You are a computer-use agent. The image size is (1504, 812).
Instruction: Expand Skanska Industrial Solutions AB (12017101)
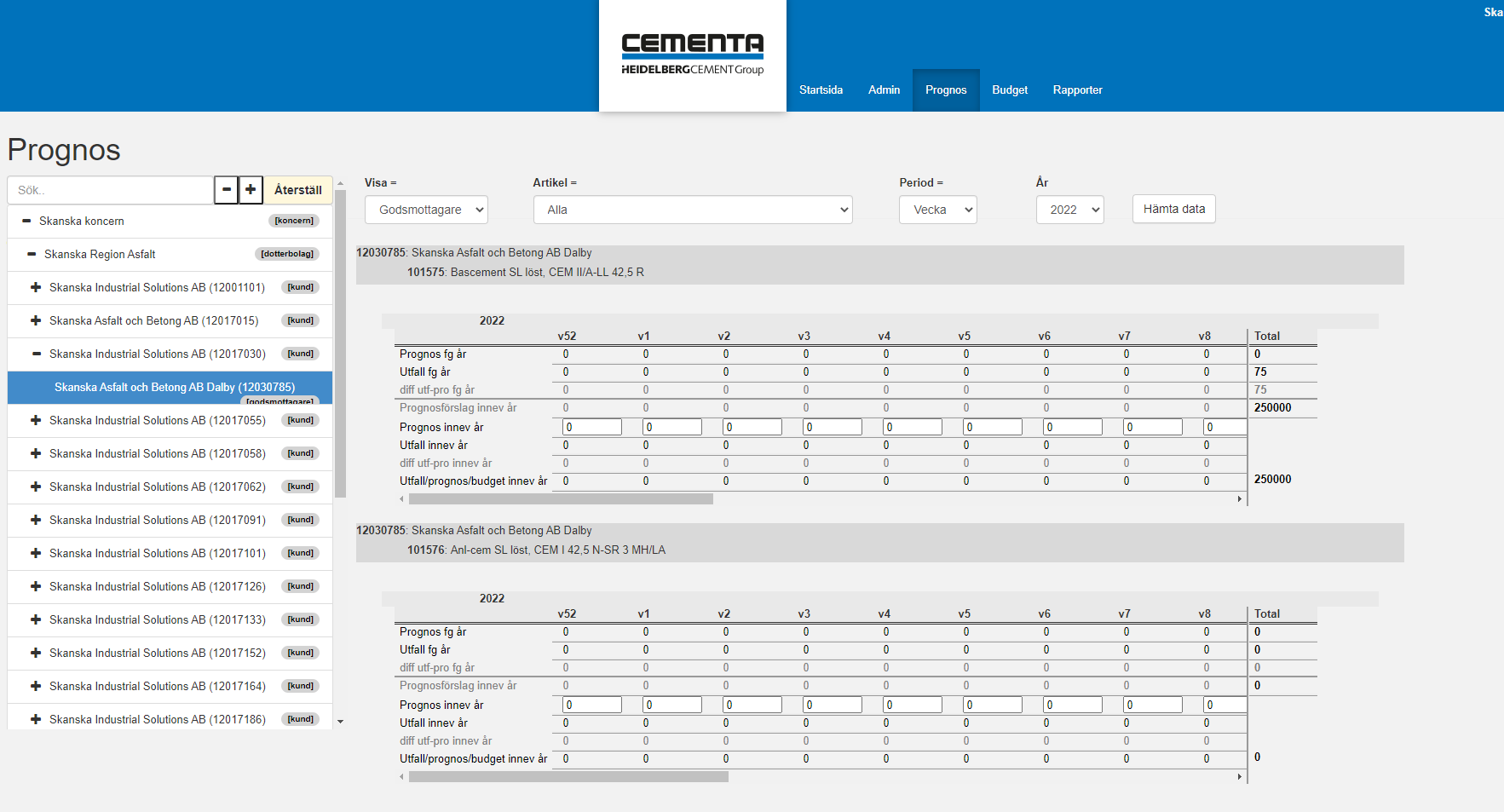36,553
